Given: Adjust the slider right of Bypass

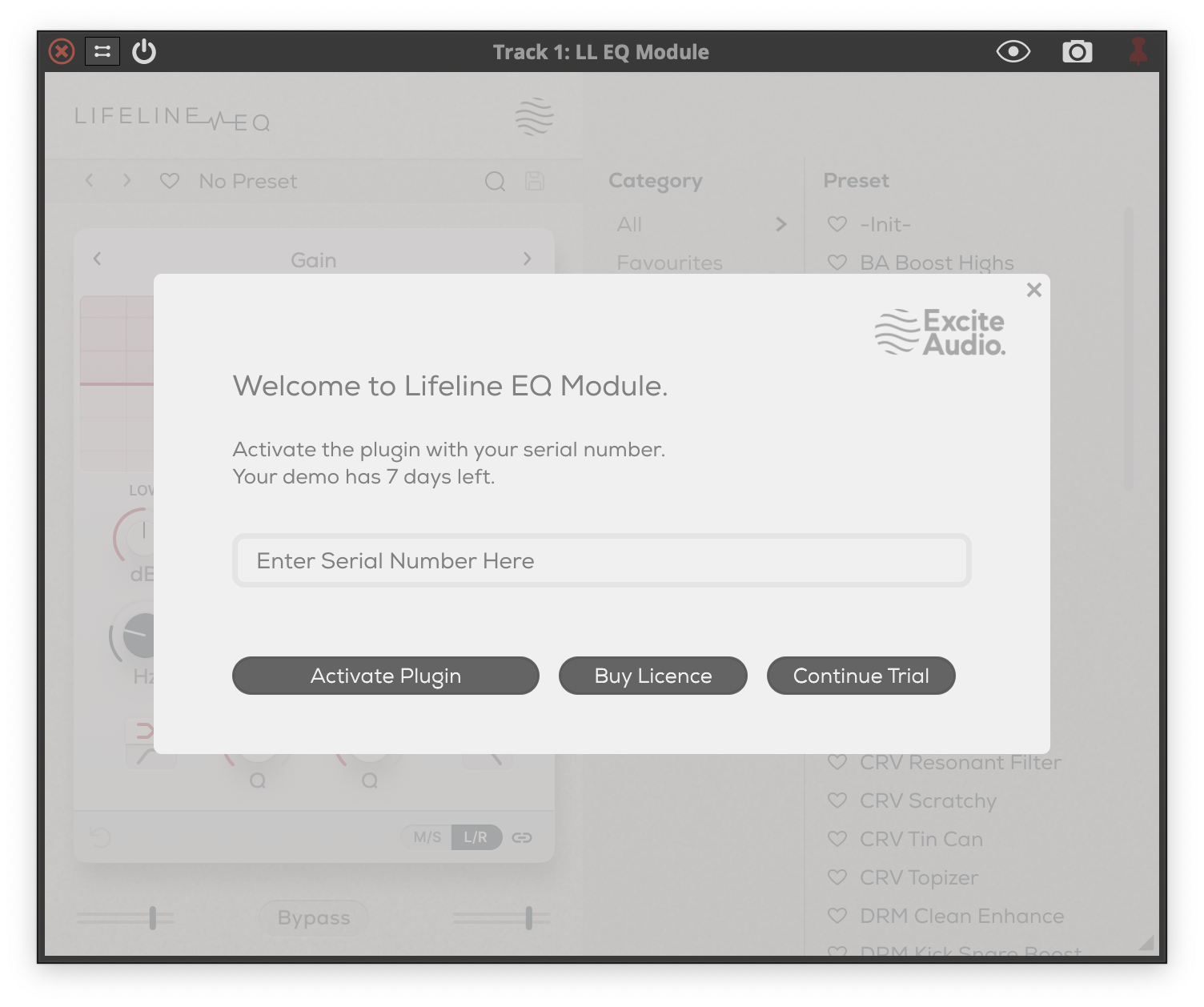Looking at the screenshot, I should tap(501, 918).
